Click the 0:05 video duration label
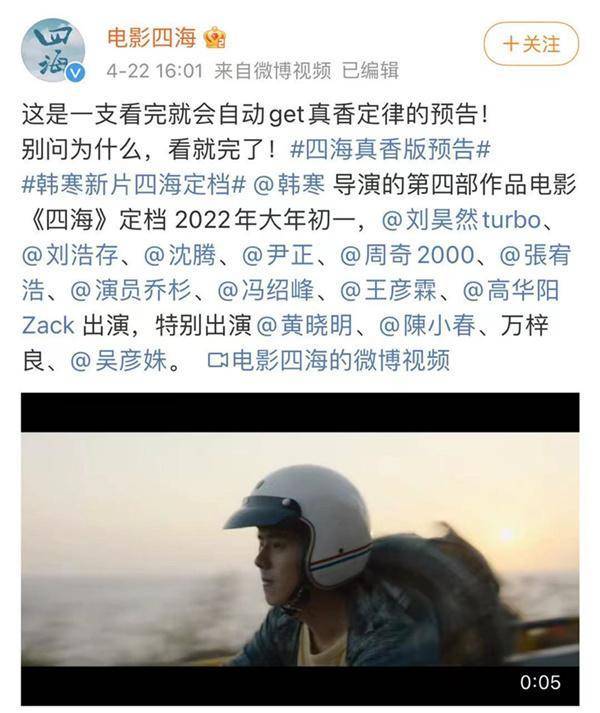600x713 pixels. point(540,682)
